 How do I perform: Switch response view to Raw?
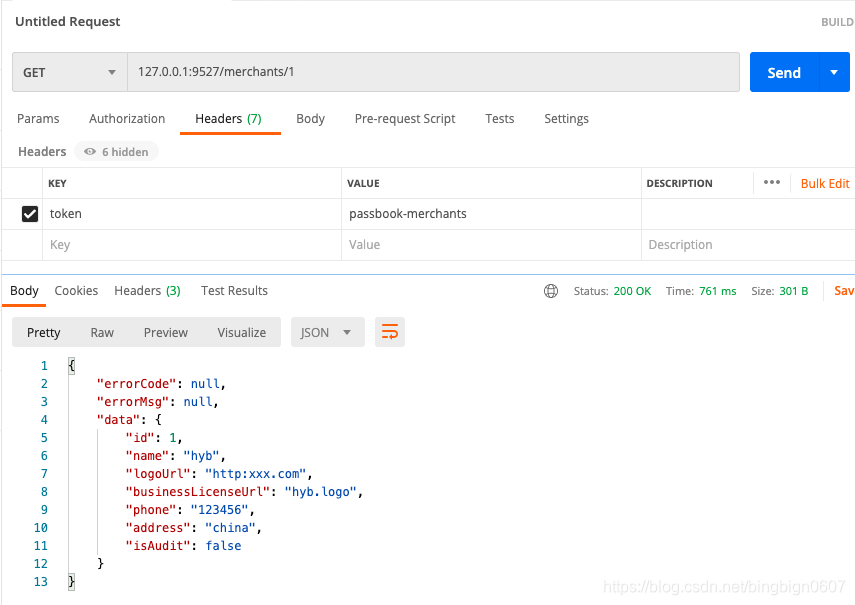pos(102,332)
